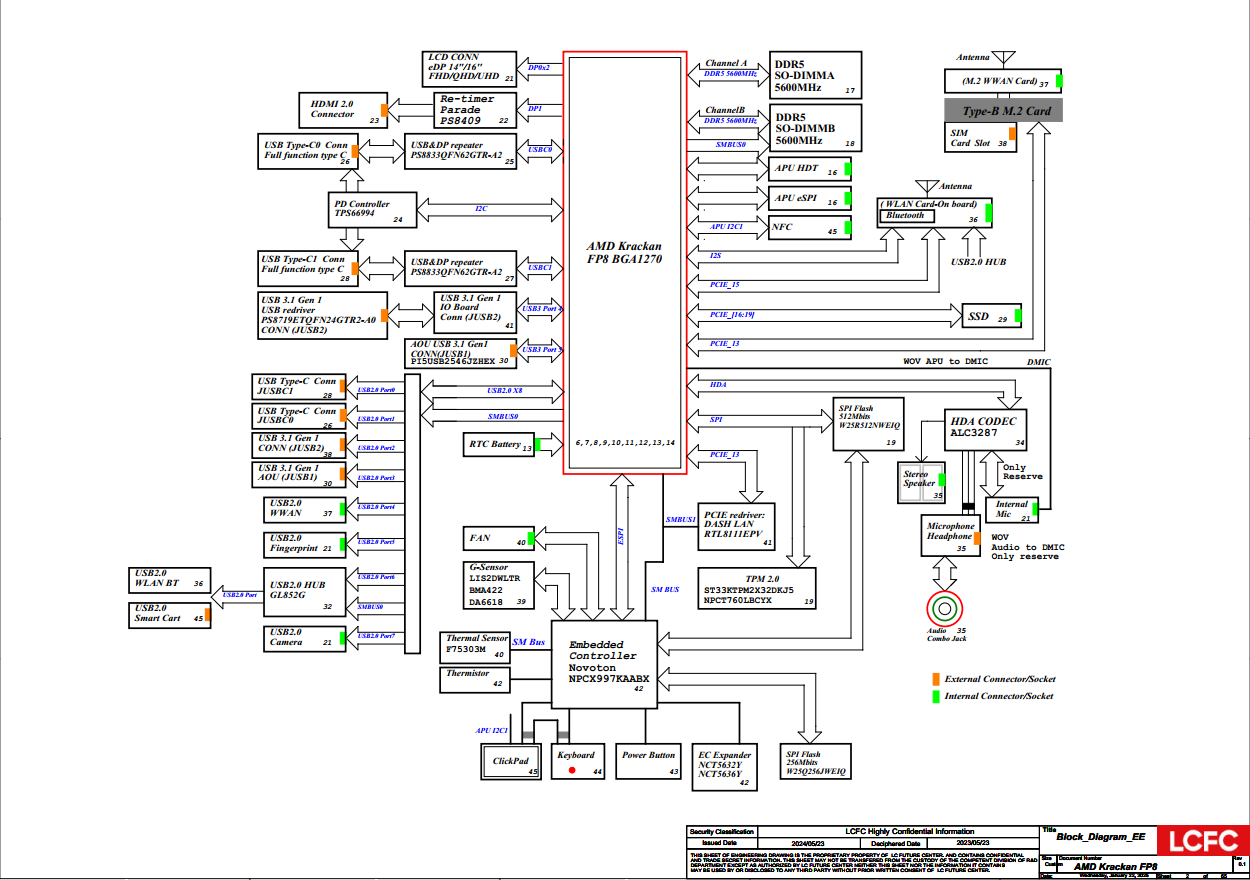This screenshot has height=880, width=1250.
Task: Click the antenna symbol above M.2 WWAN Card
Action: (1004, 60)
